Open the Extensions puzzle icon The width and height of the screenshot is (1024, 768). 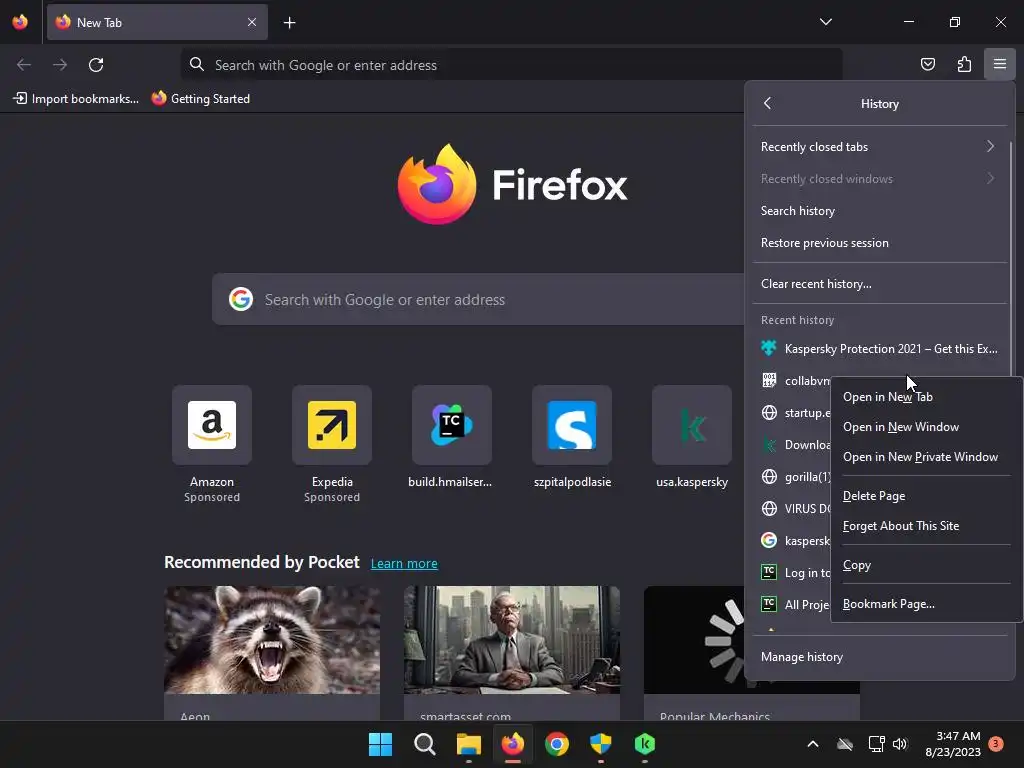964,64
